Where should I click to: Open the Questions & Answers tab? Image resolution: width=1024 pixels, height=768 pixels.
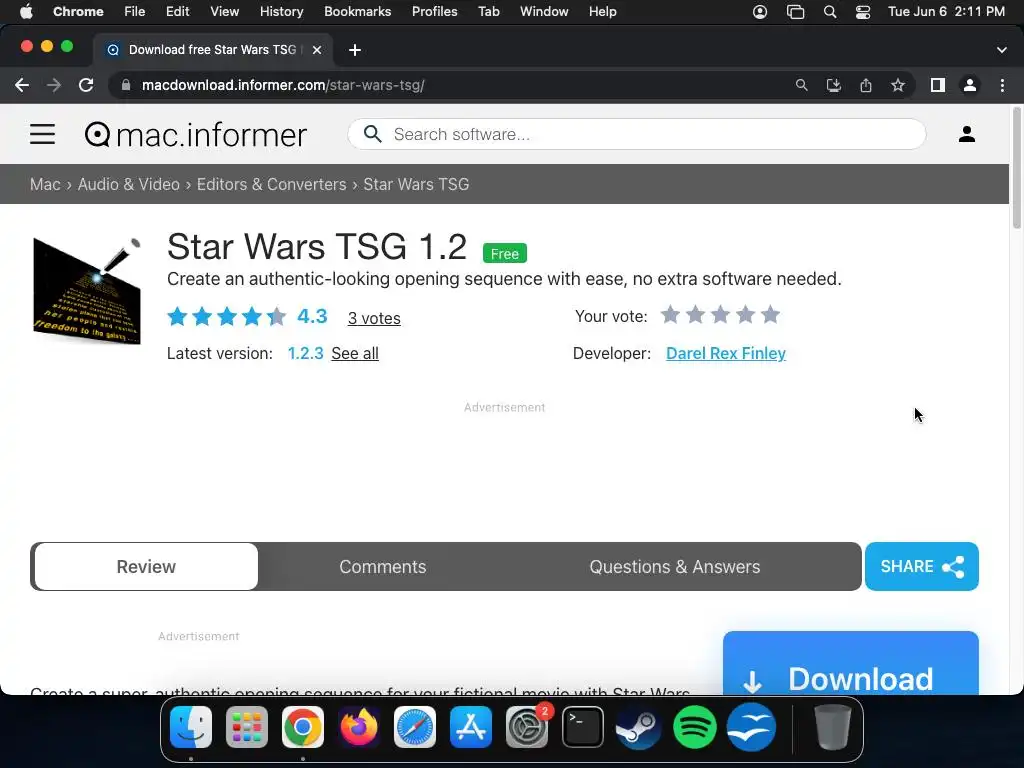pyautogui.click(x=675, y=567)
